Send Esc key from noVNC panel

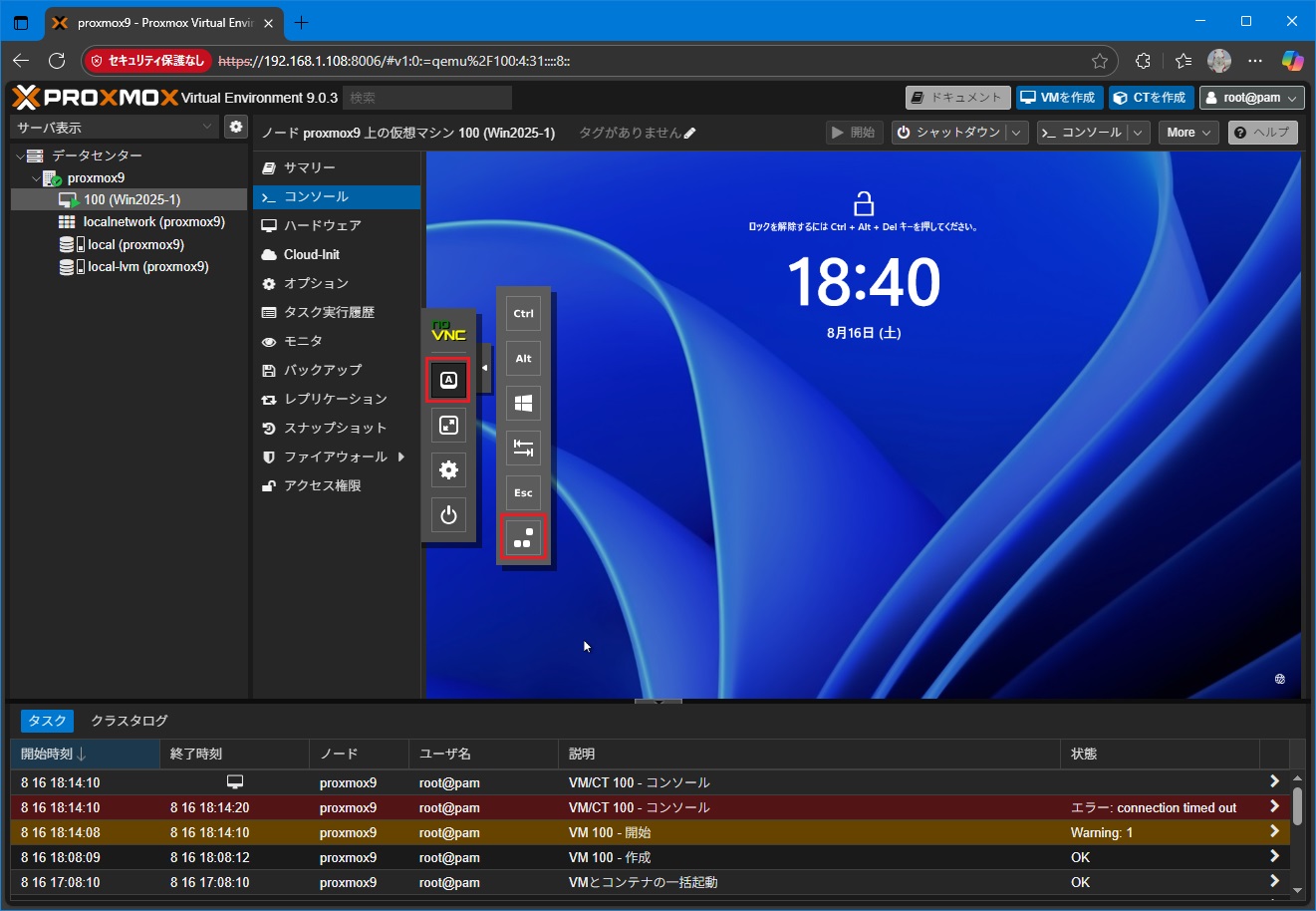pyautogui.click(x=523, y=492)
